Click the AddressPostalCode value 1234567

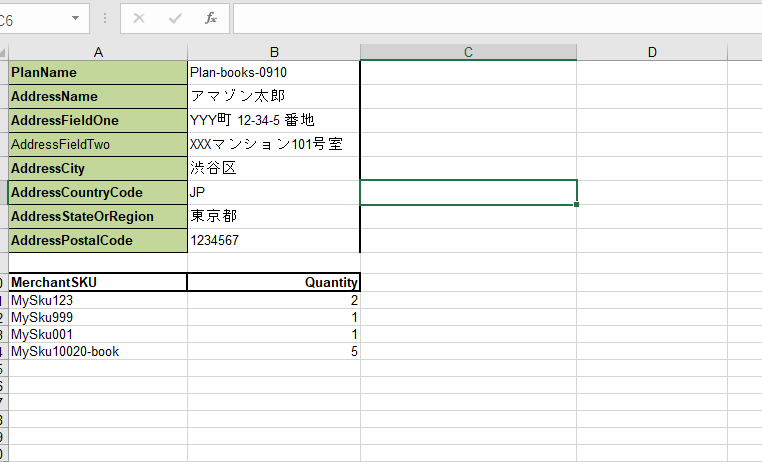273,240
